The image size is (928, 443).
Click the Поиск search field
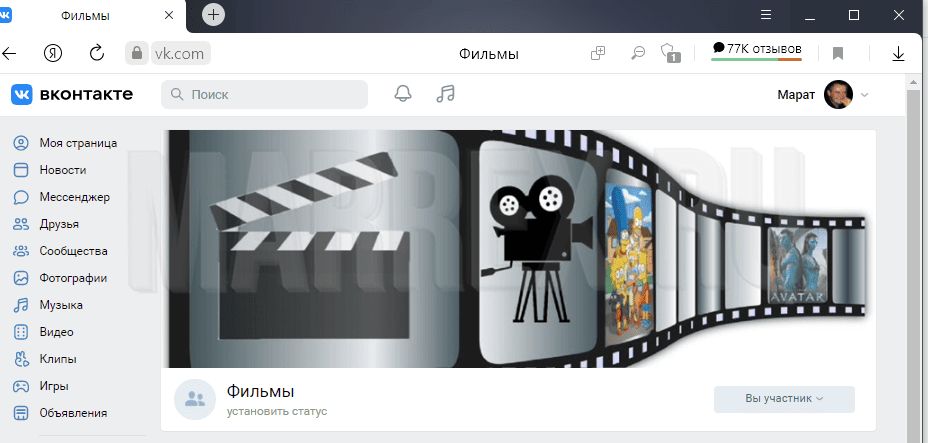point(265,95)
